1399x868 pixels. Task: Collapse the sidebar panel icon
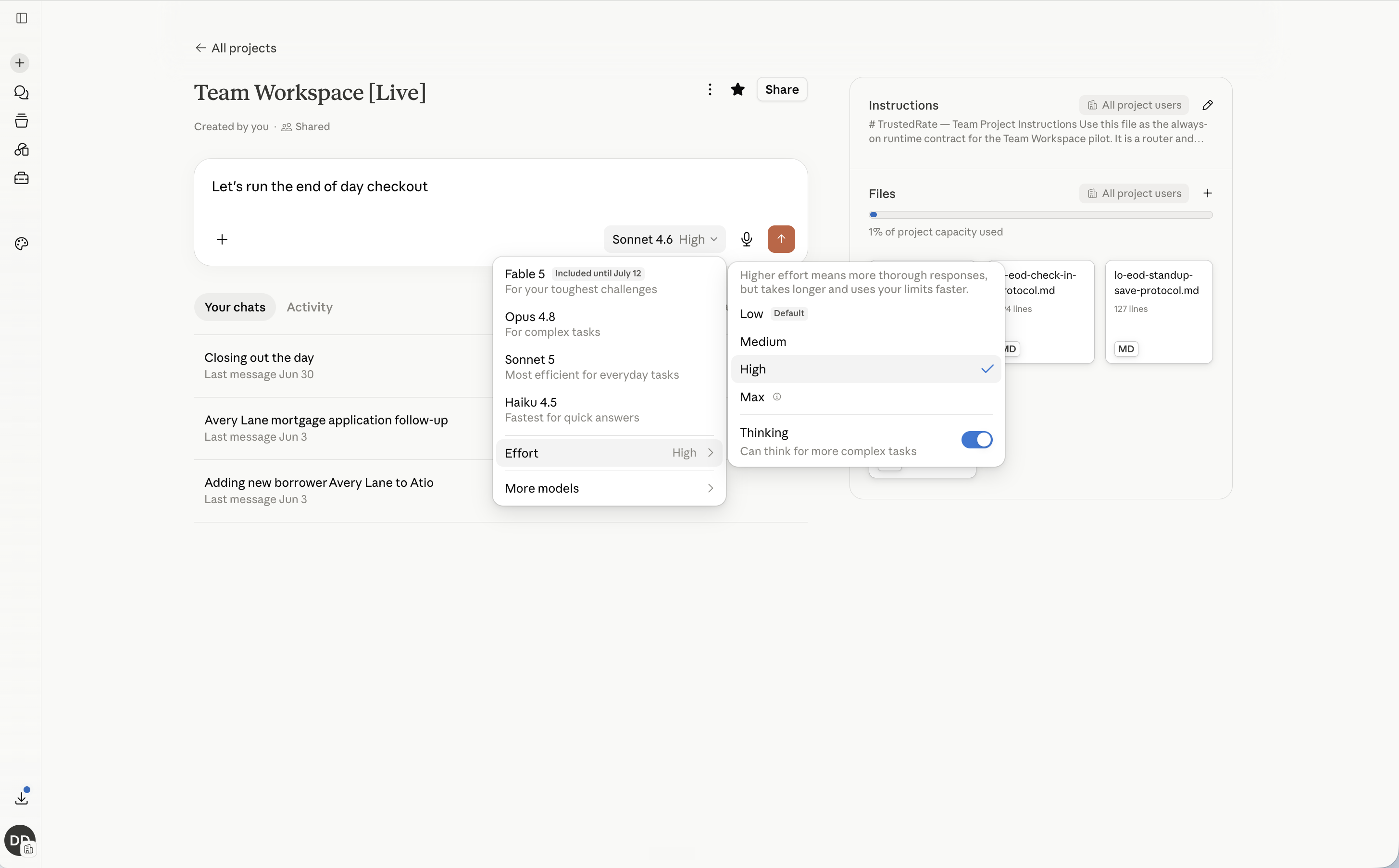point(21,18)
